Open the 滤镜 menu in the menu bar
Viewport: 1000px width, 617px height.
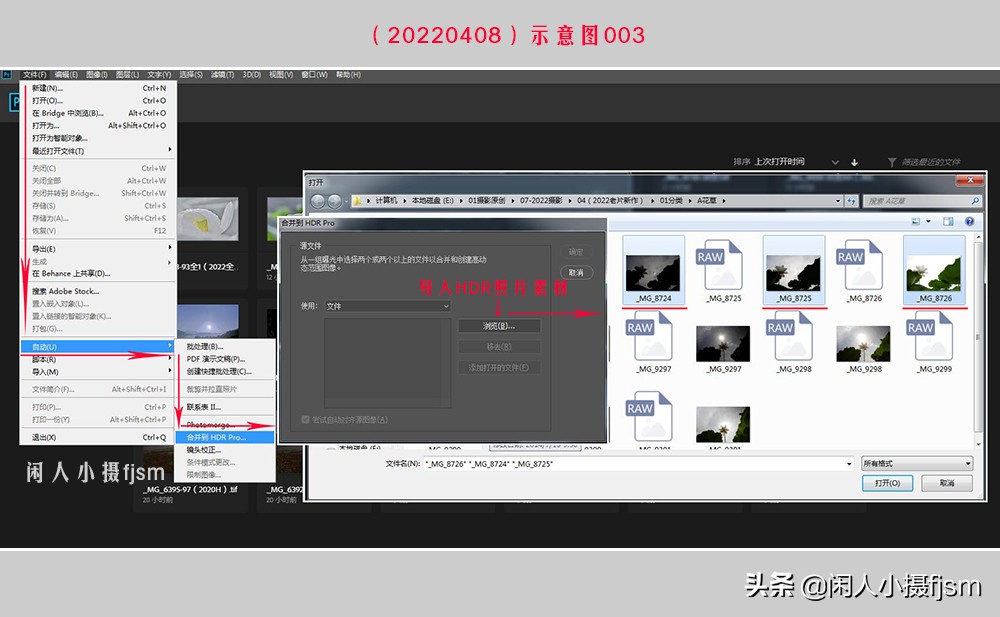click(x=223, y=74)
